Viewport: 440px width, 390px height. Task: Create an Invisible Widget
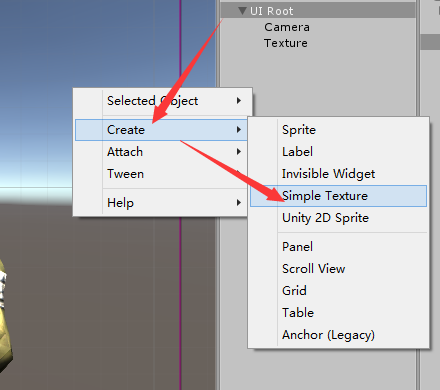tap(338, 174)
